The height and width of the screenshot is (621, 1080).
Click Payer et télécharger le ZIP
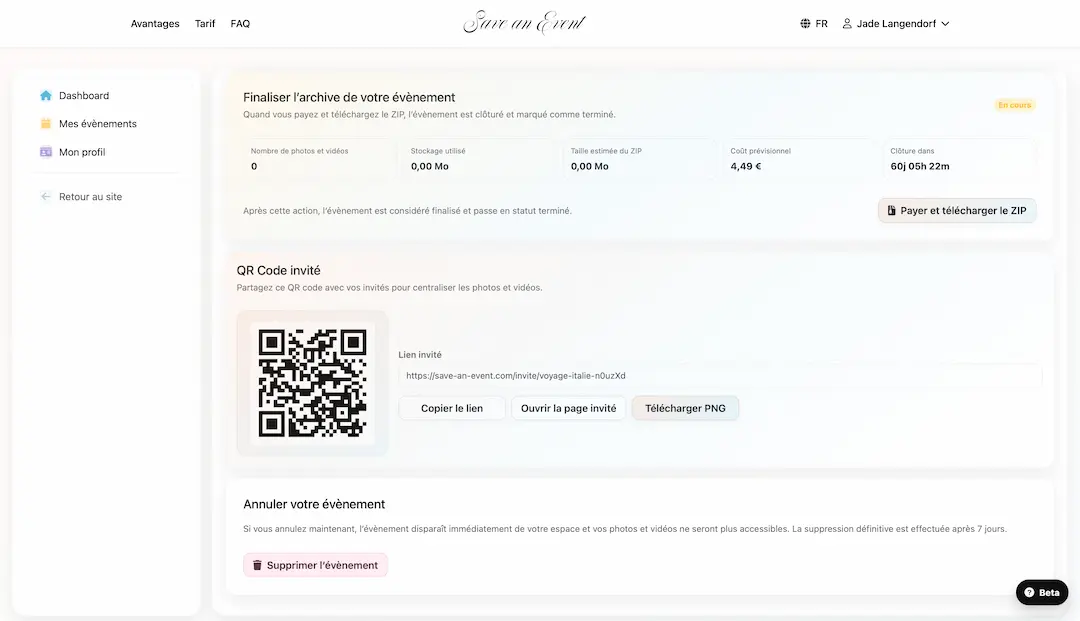pos(956,210)
